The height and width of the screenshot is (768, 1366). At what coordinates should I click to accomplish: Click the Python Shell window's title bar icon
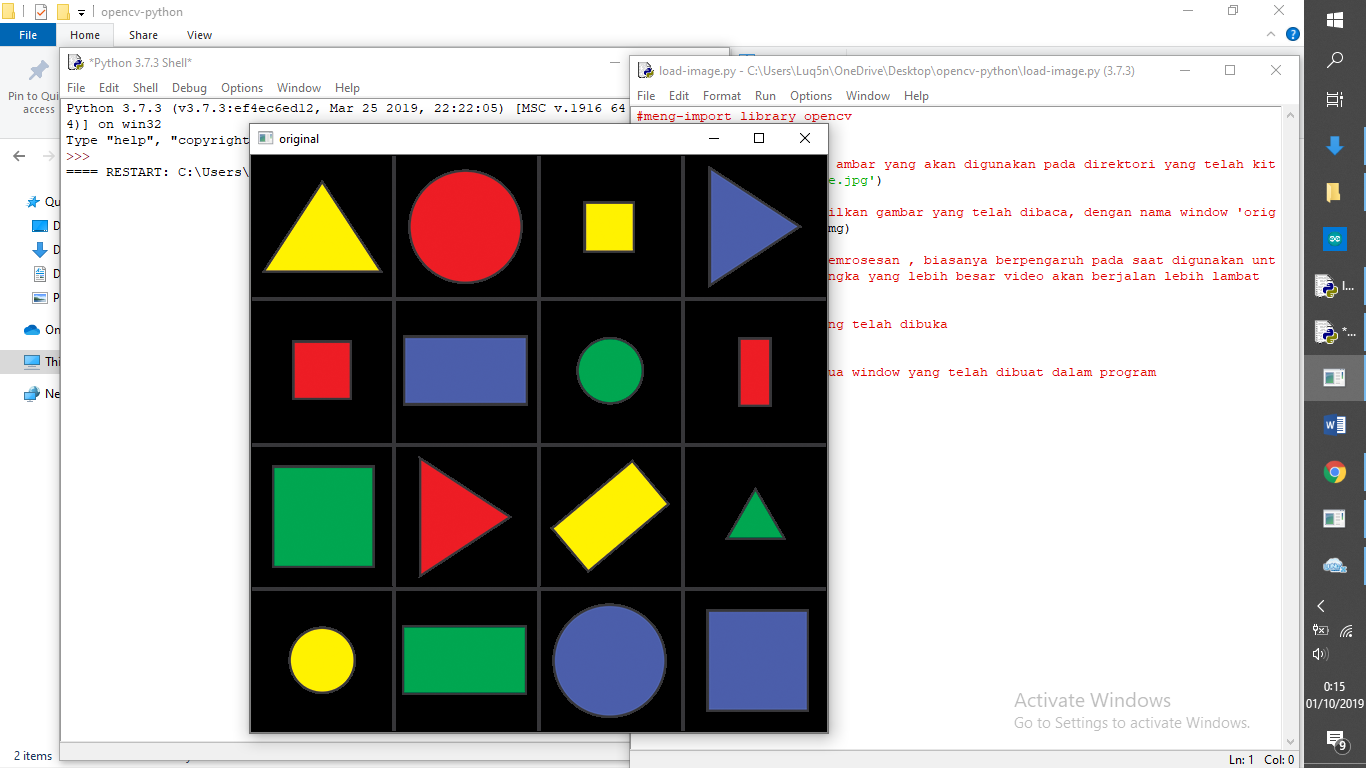pyautogui.click(x=75, y=62)
